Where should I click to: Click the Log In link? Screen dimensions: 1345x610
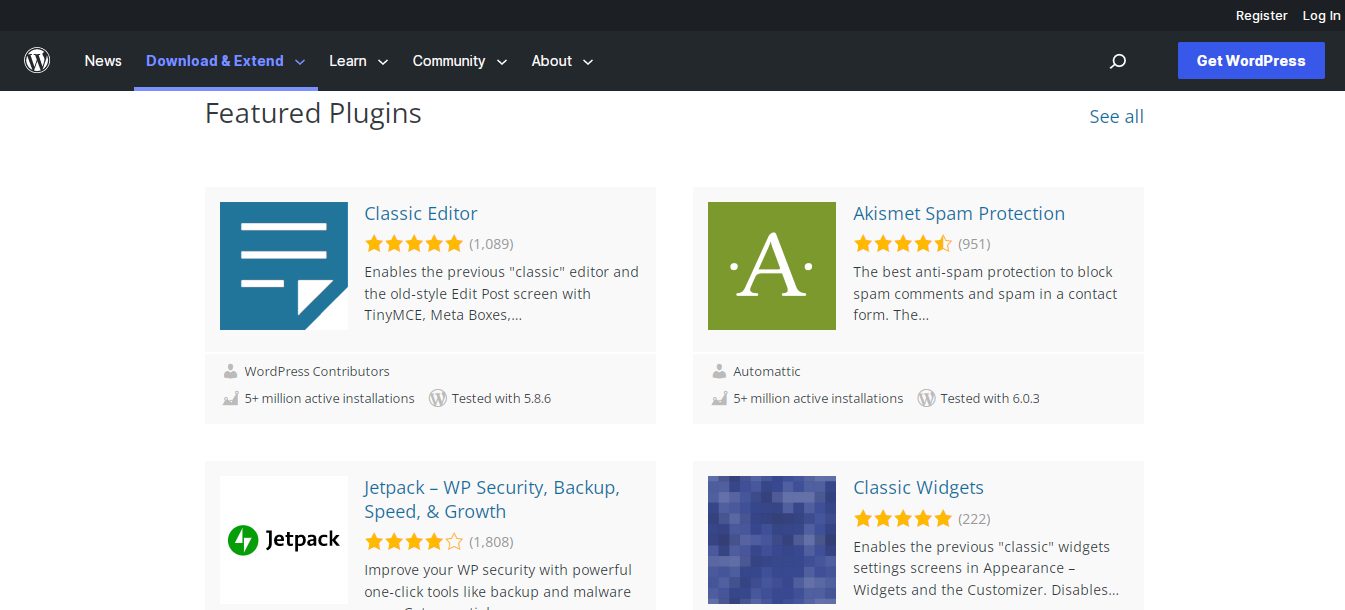point(1321,15)
